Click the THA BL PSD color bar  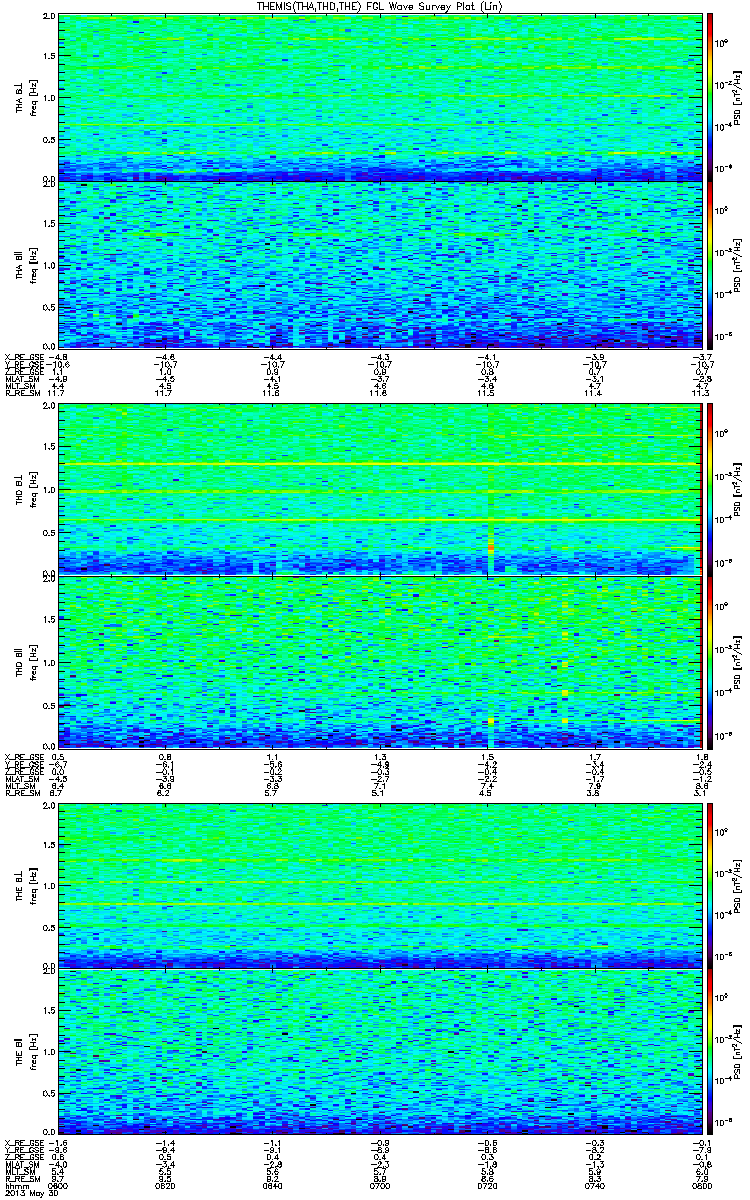(x=710, y=98)
